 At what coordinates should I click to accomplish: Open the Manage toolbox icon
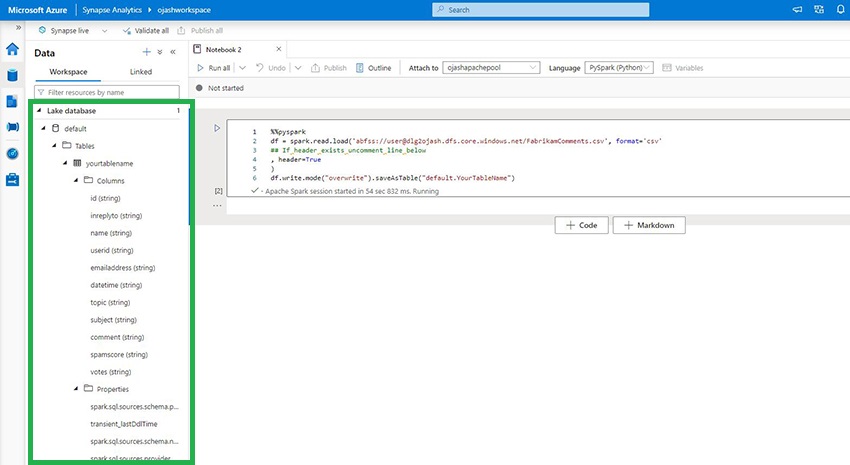[13, 180]
